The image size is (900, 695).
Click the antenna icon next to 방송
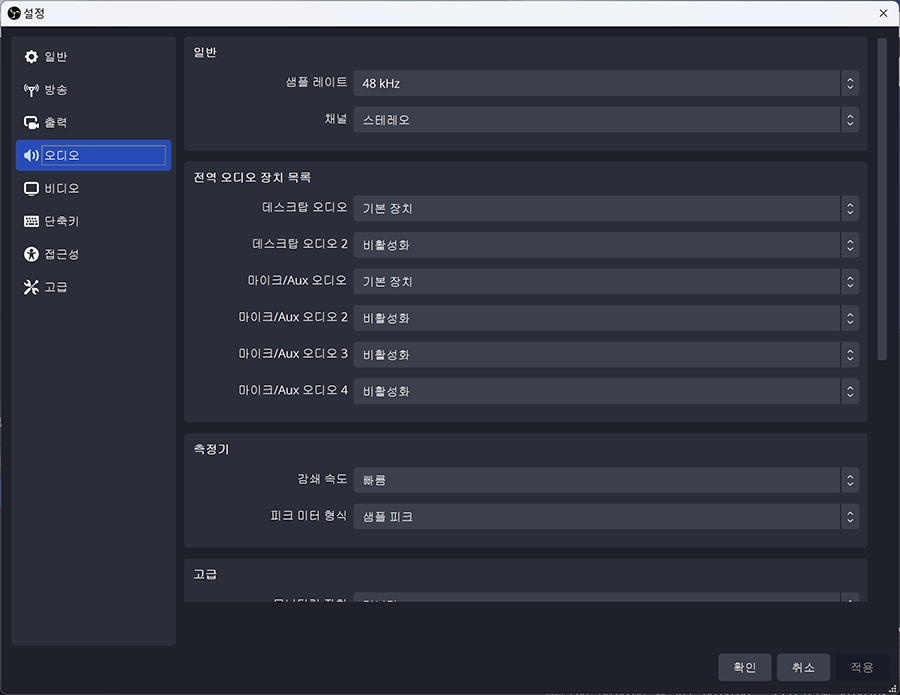coord(31,90)
